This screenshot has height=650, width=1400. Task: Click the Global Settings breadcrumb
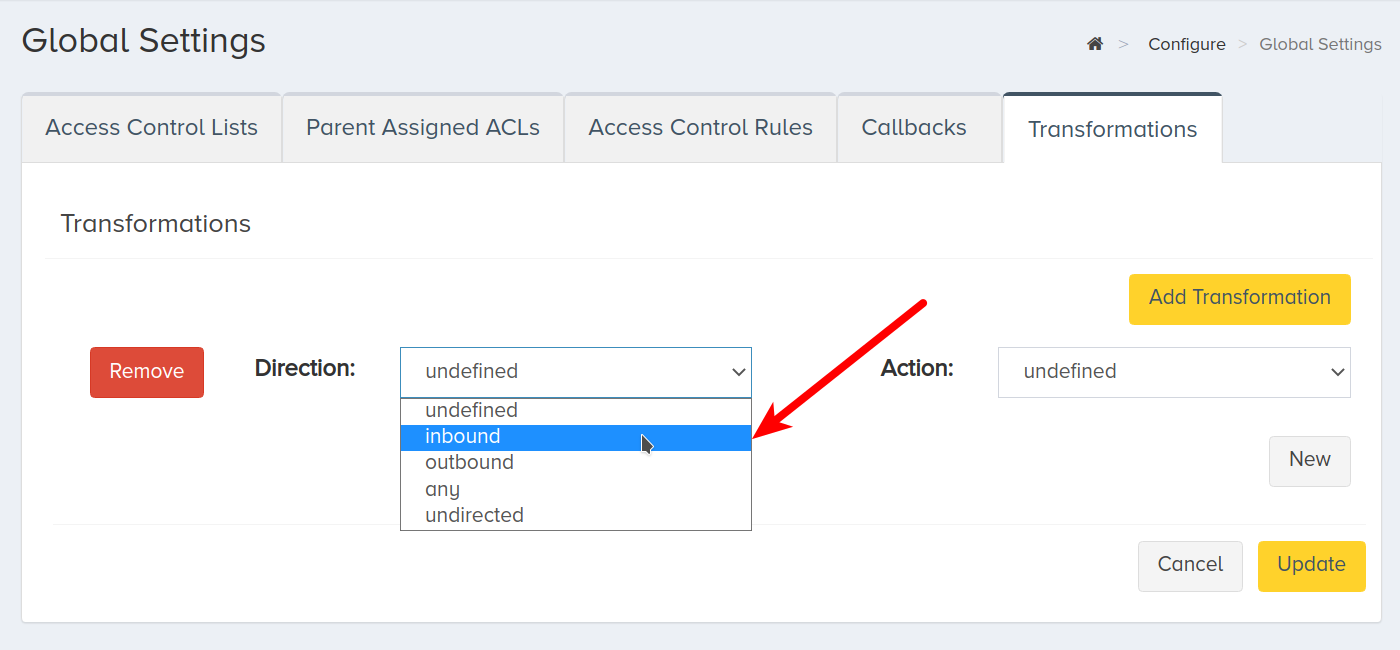(x=1320, y=44)
